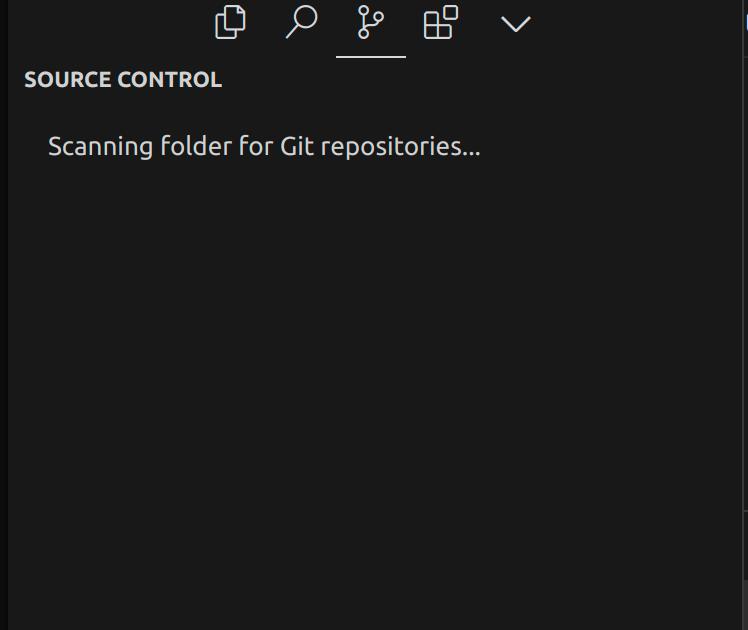
Task: Click the four-squares Extensions icon
Action: click(x=441, y=23)
